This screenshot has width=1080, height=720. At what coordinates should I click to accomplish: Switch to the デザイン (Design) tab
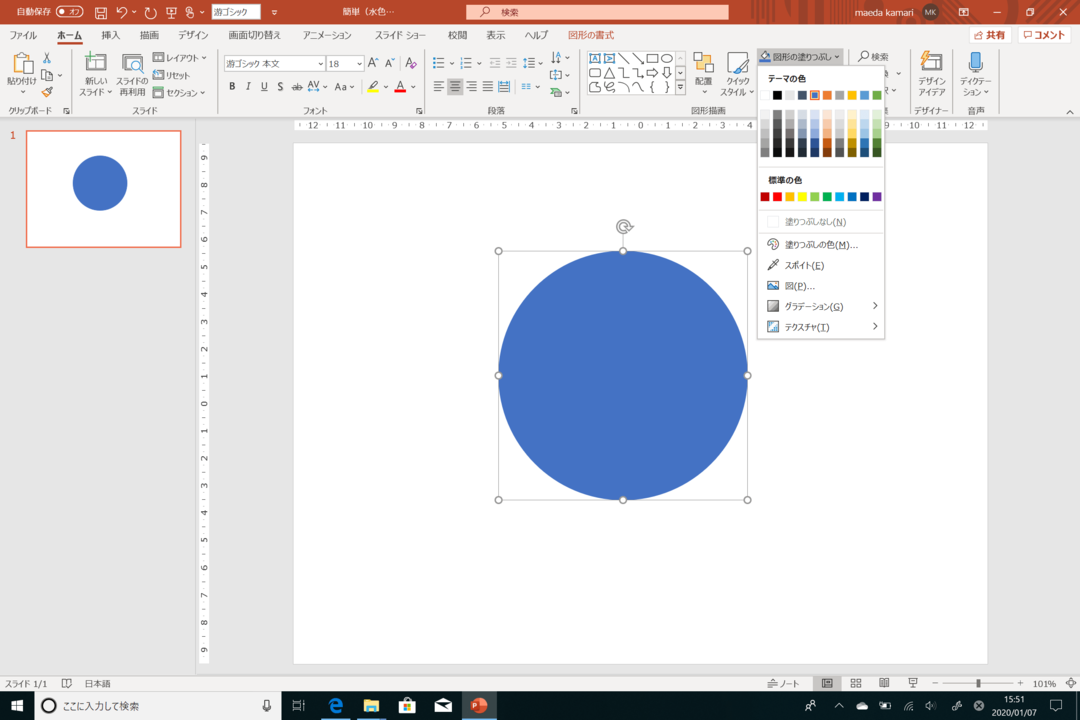(x=193, y=35)
